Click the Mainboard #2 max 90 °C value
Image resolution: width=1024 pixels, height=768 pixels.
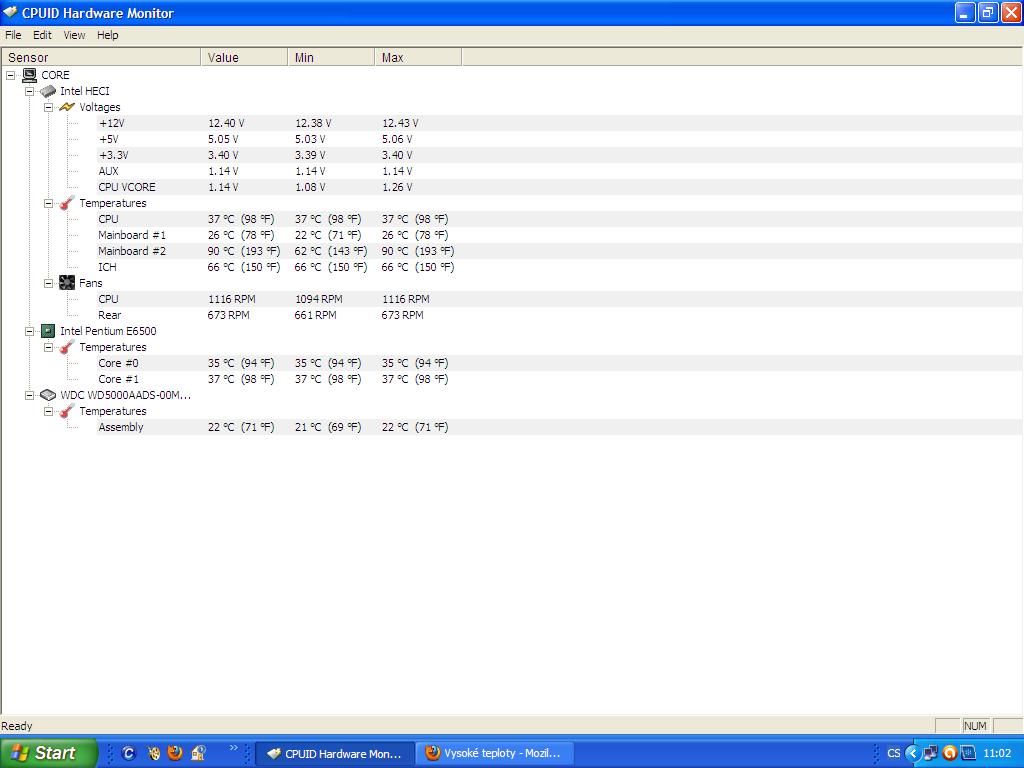(418, 251)
